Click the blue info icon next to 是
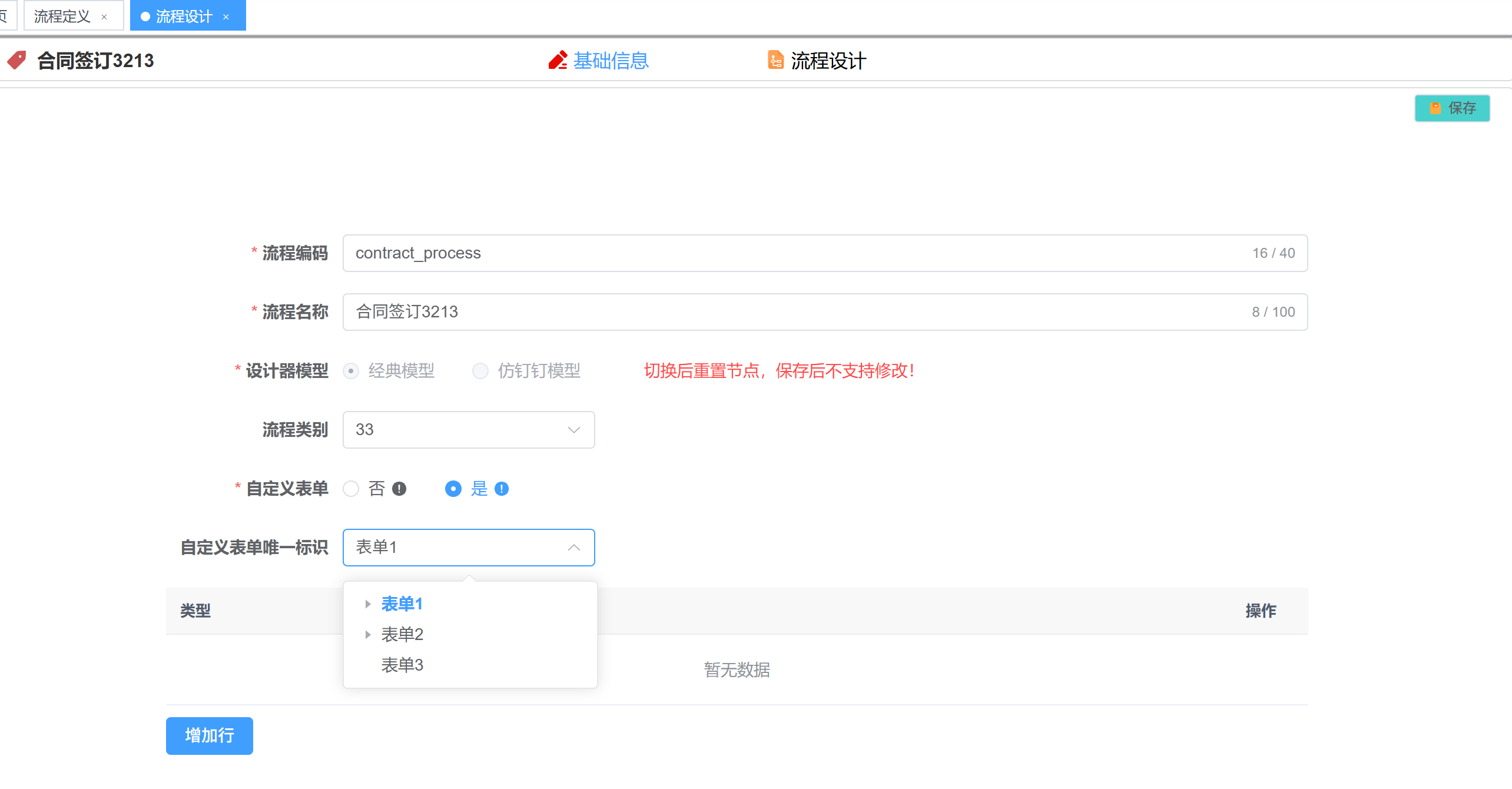Screen dimensions: 1512x789 tap(502, 489)
